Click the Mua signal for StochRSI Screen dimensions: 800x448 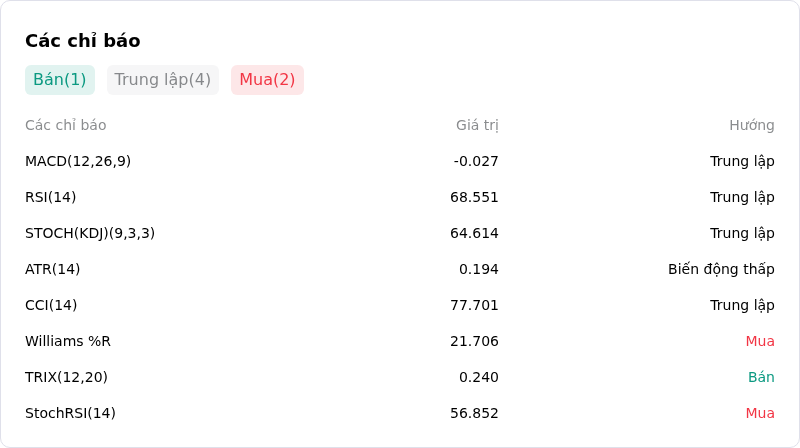pyautogui.click(x=760, y=413)
